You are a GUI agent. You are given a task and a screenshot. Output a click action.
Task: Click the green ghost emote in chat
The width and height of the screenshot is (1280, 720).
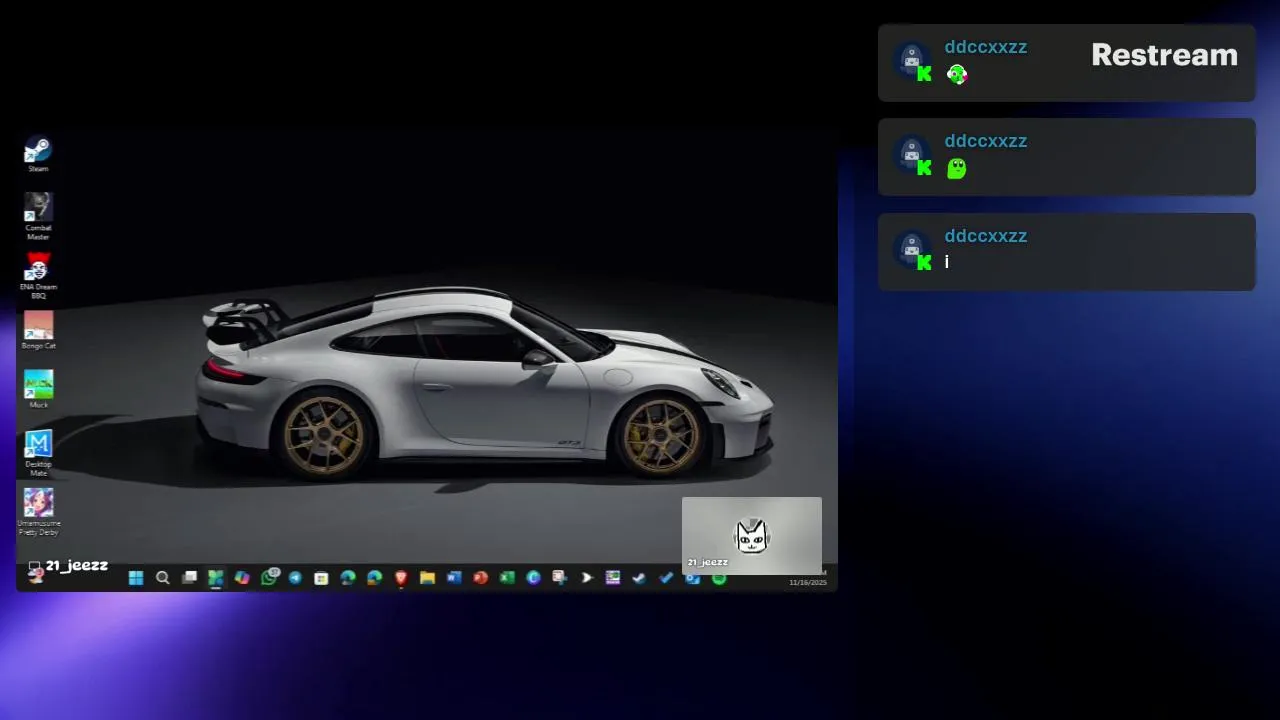coord(957,168)
